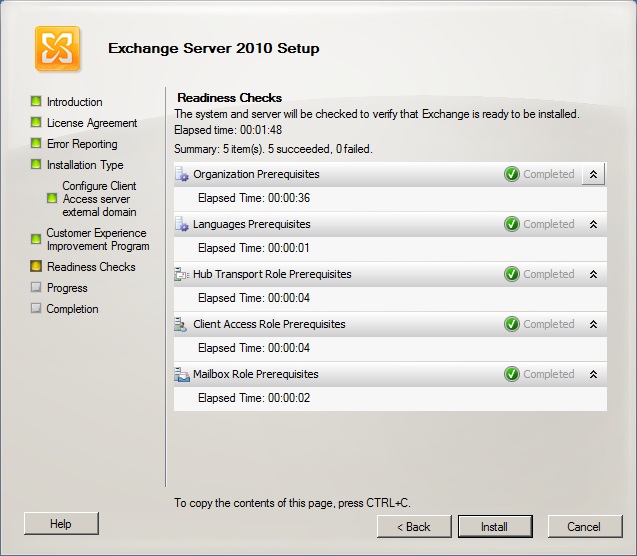Click green checkmark for Client Access Role

coord(512,324)
